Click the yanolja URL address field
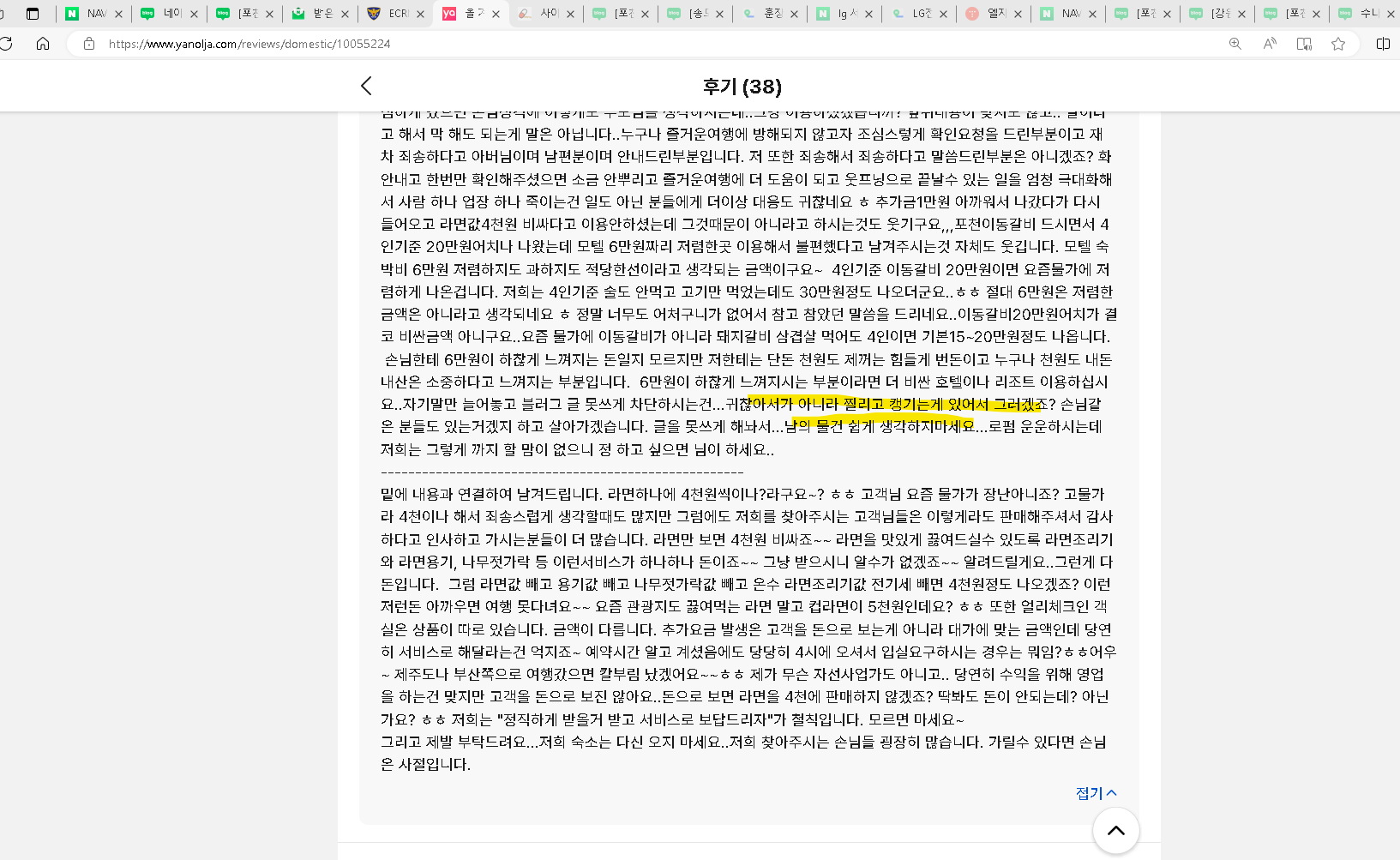The height and width of the screenshot is (860, 1400). (600, 44)
